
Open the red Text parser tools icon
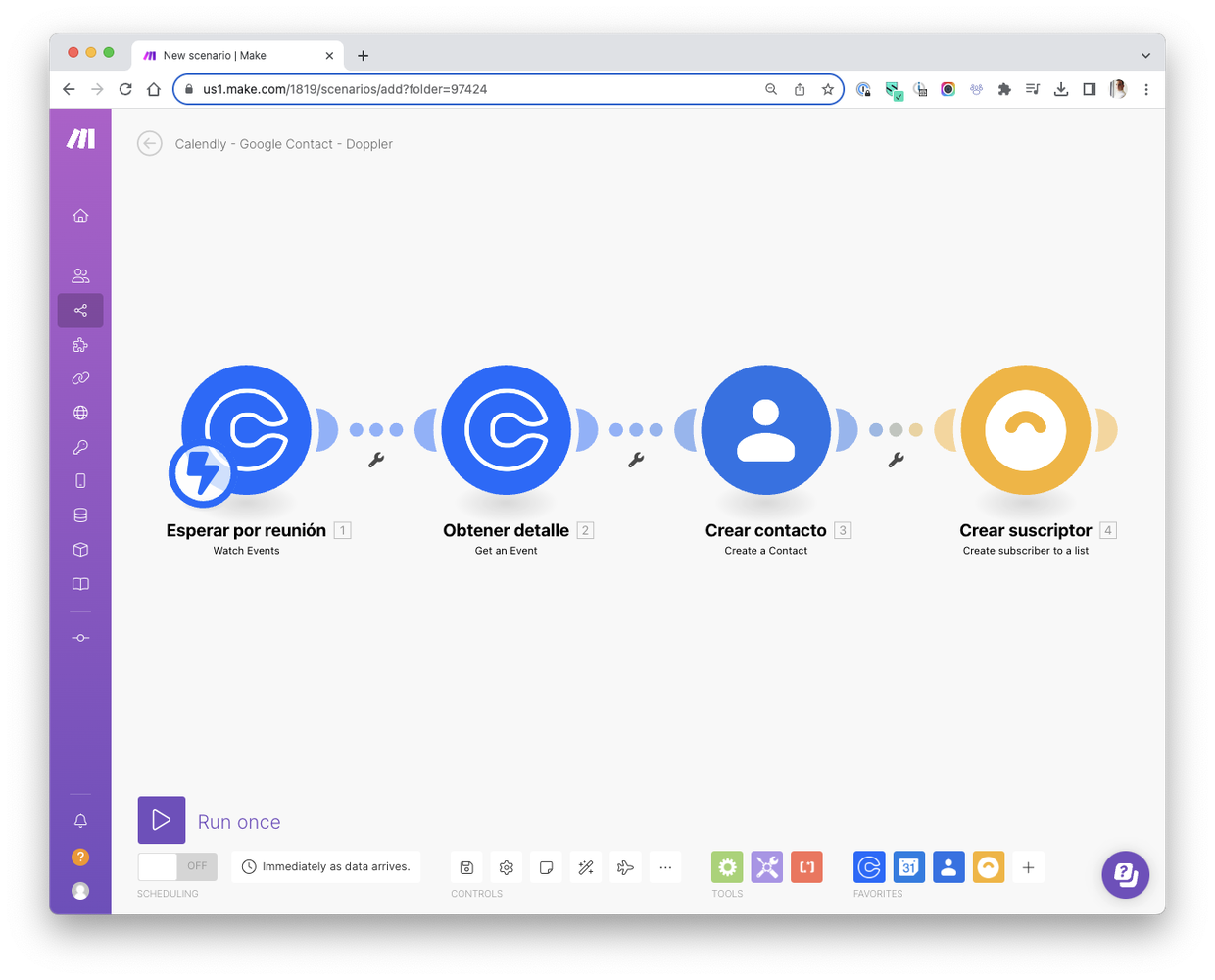click(806, 867)
